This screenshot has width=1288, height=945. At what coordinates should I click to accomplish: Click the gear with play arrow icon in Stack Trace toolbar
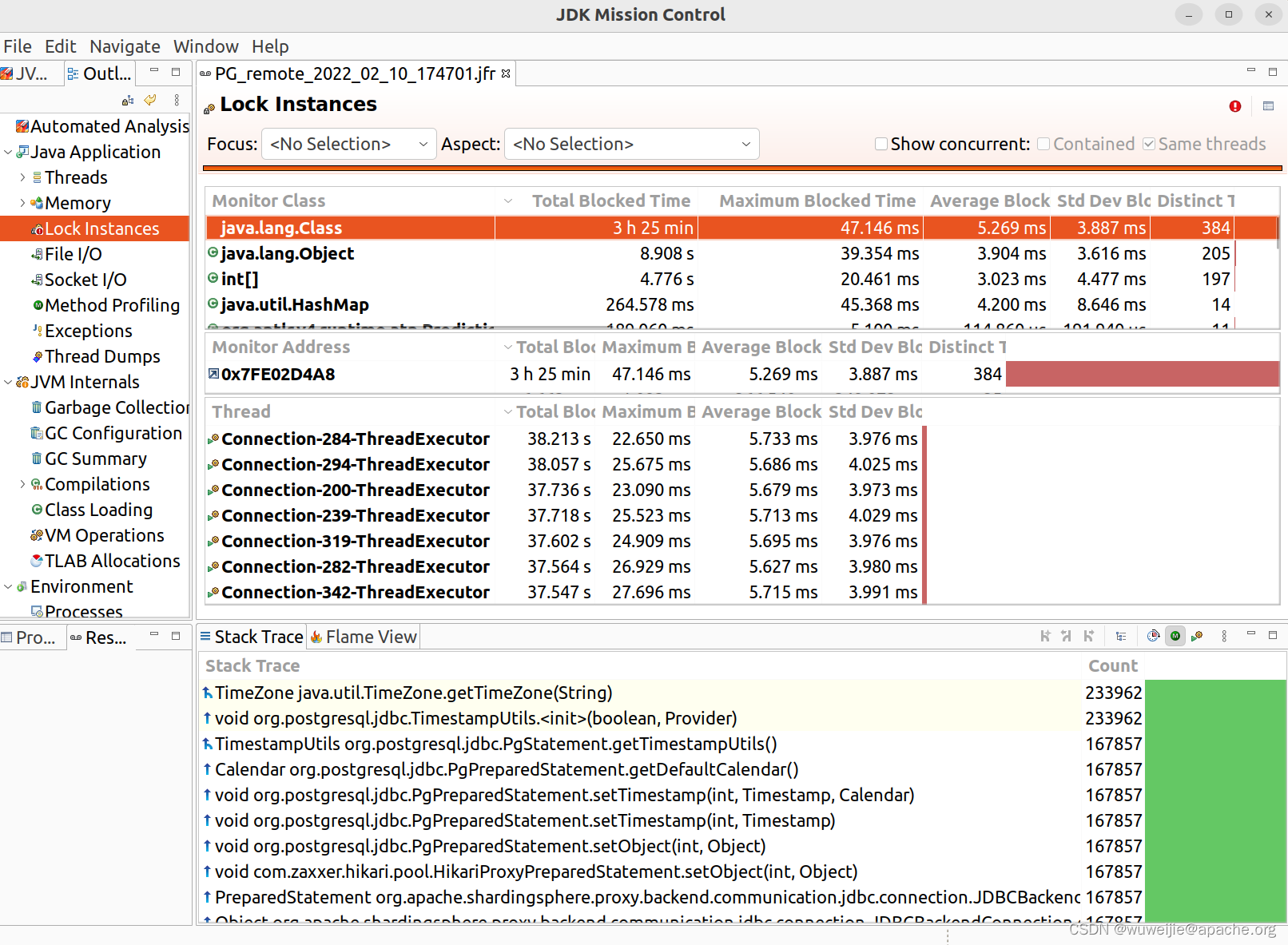point(1197,637)
